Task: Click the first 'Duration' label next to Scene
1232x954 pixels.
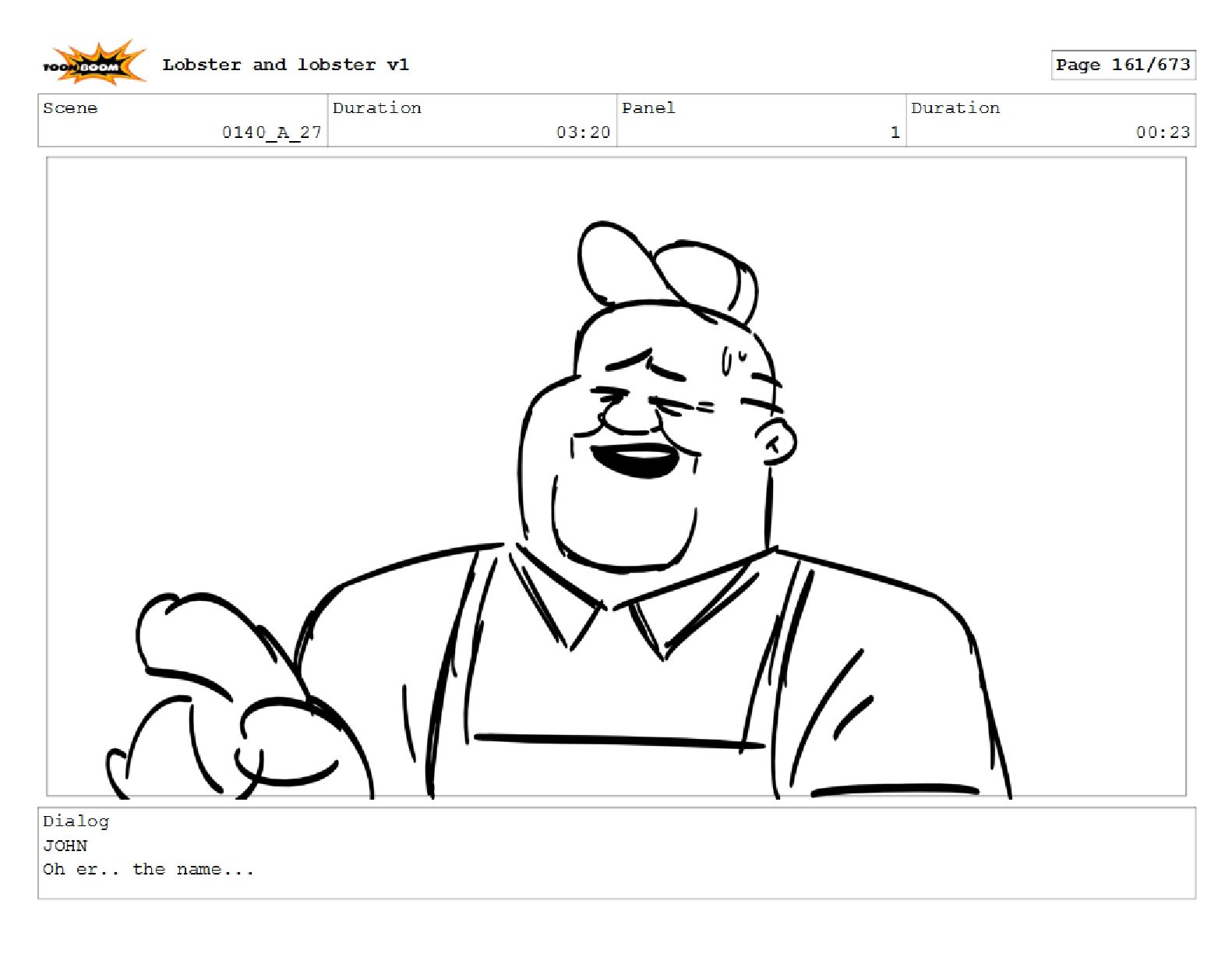Action: [376, 108]
